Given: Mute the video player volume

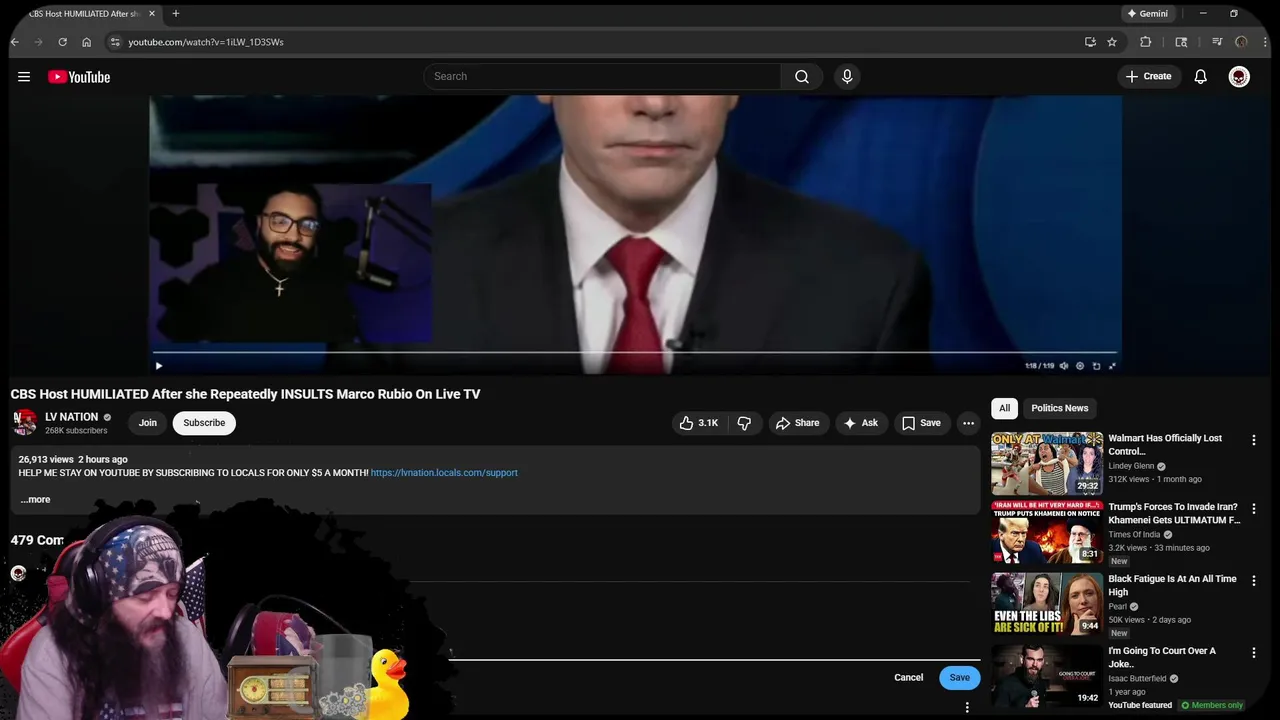Looking at the screenshot, I should coord(1064,366).
